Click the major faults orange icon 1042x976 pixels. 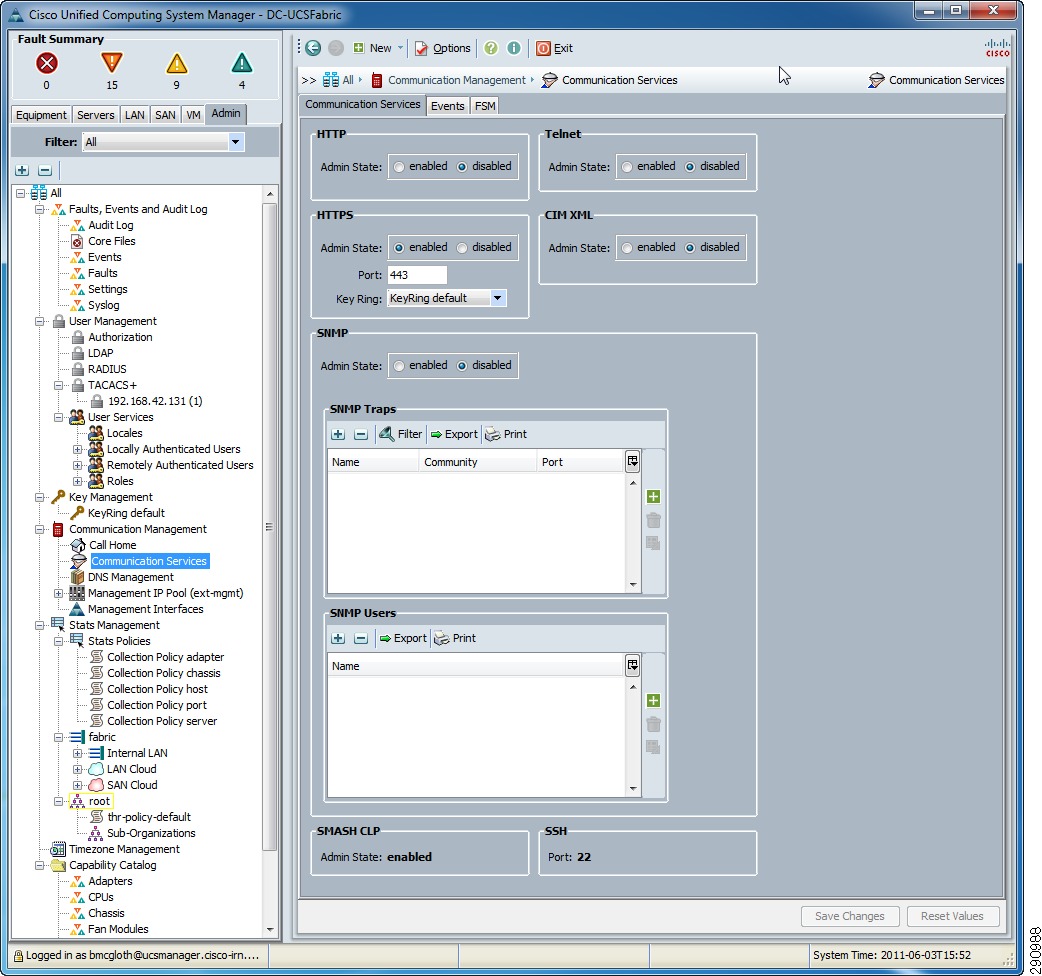[x=112, y=63]
